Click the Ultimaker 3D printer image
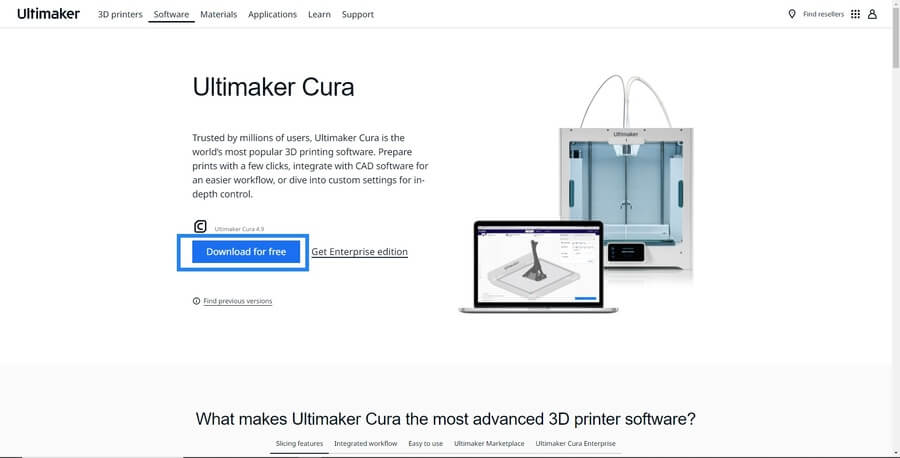 [626, 172]
